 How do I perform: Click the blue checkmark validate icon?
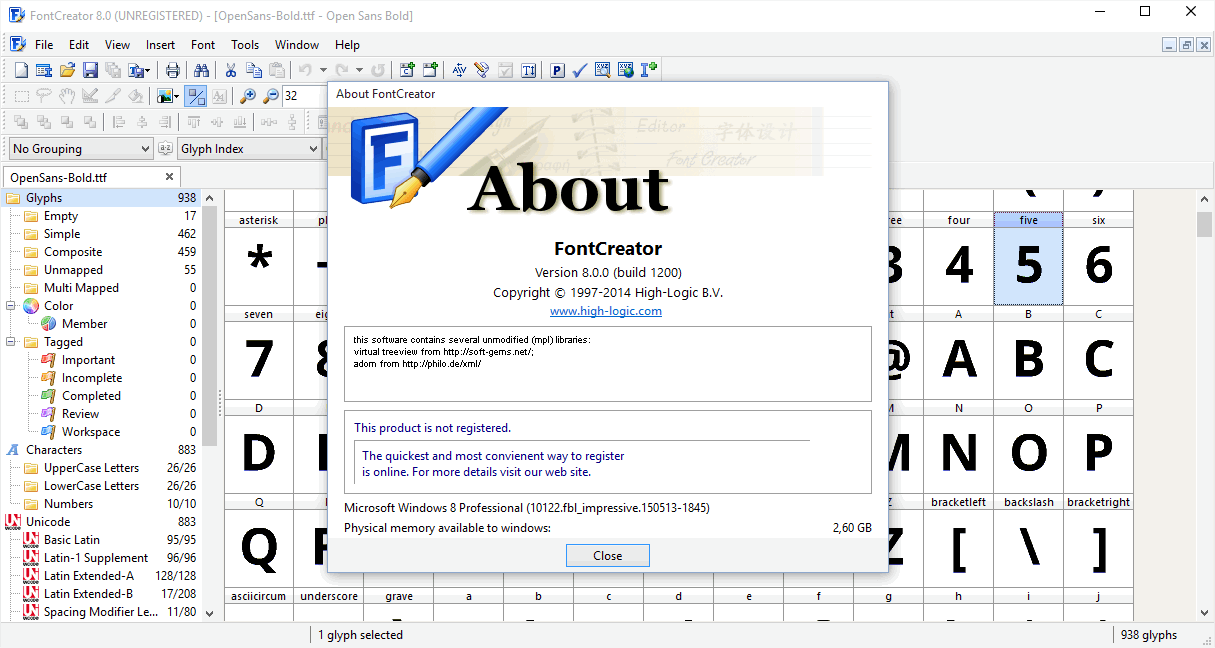(579, 70)
